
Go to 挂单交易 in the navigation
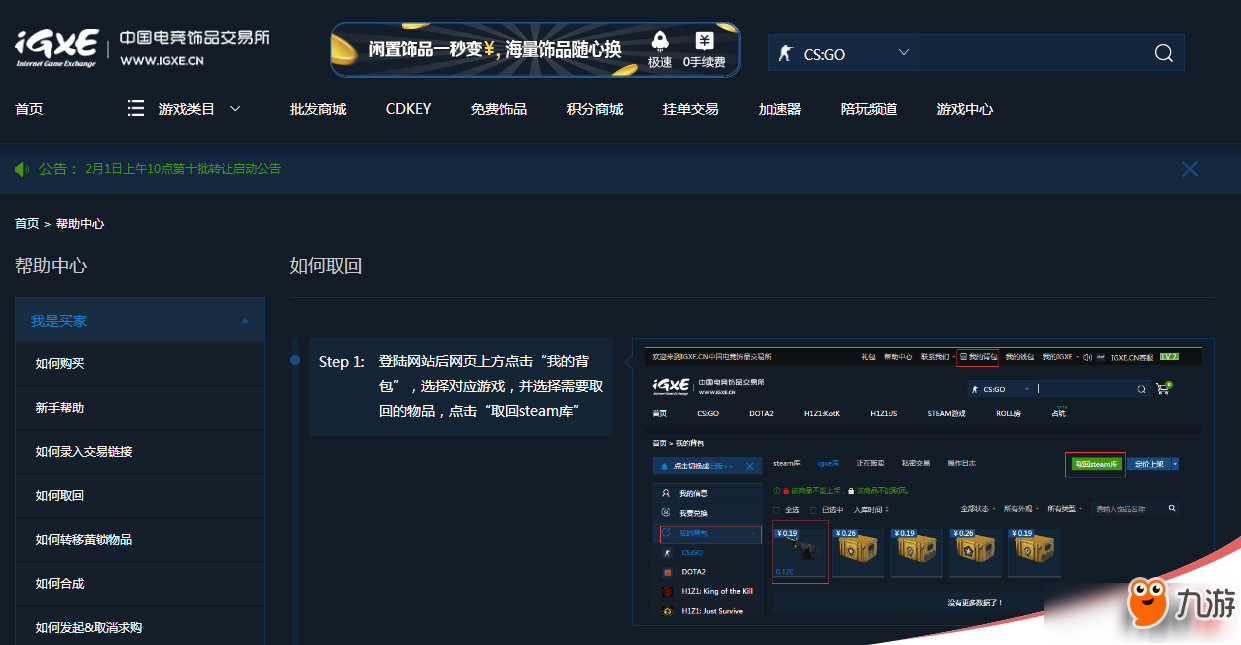[690, 109]
